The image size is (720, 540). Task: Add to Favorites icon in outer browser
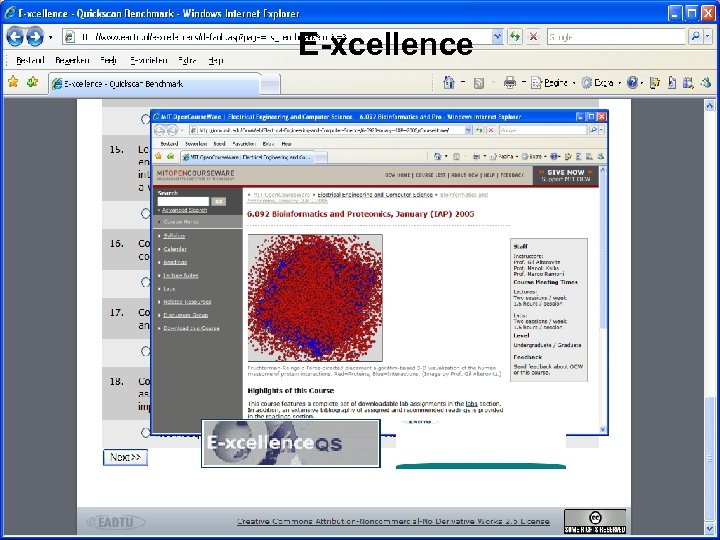coord(32,82)
